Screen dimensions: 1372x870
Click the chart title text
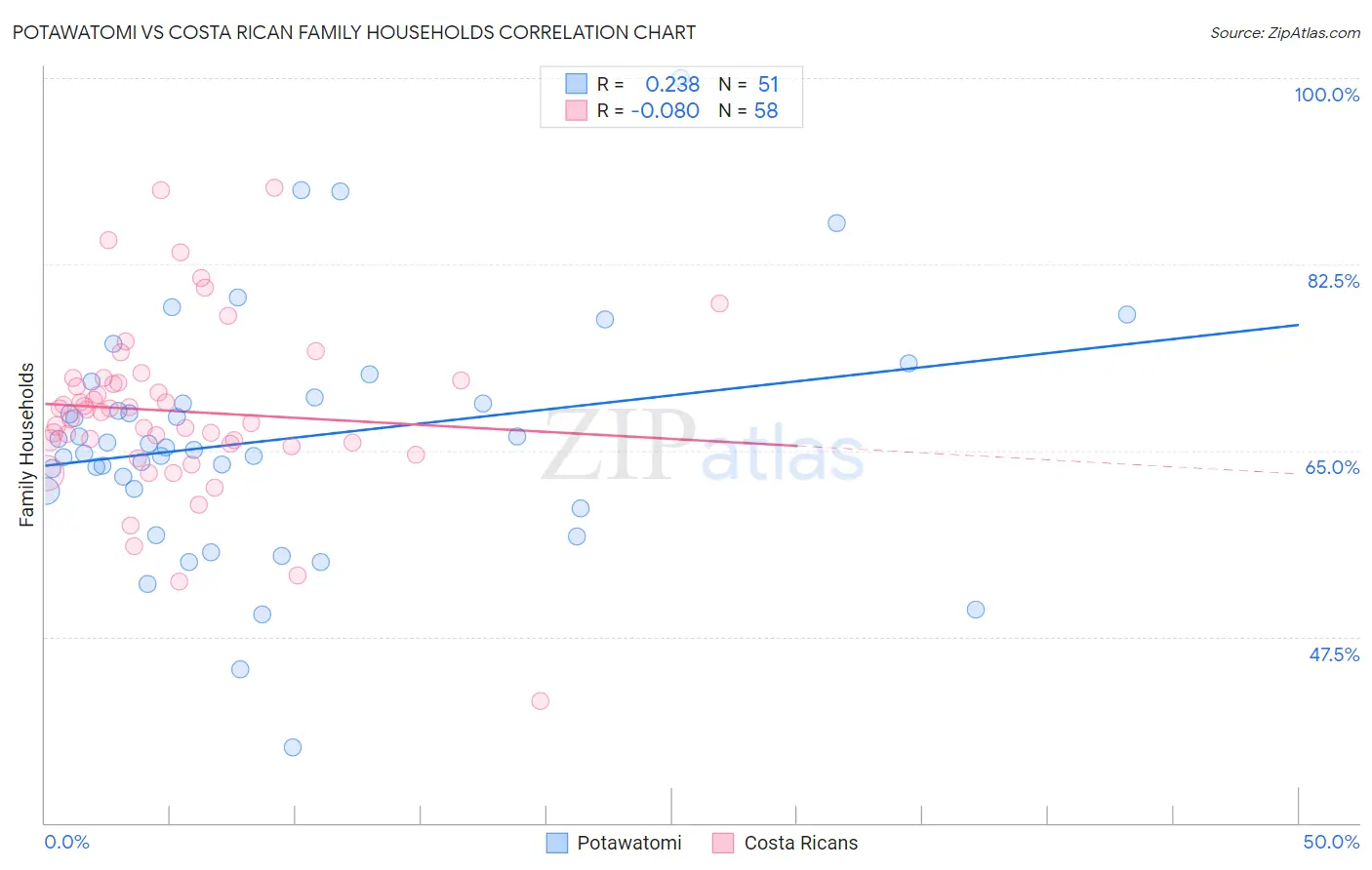pos(354,32)
